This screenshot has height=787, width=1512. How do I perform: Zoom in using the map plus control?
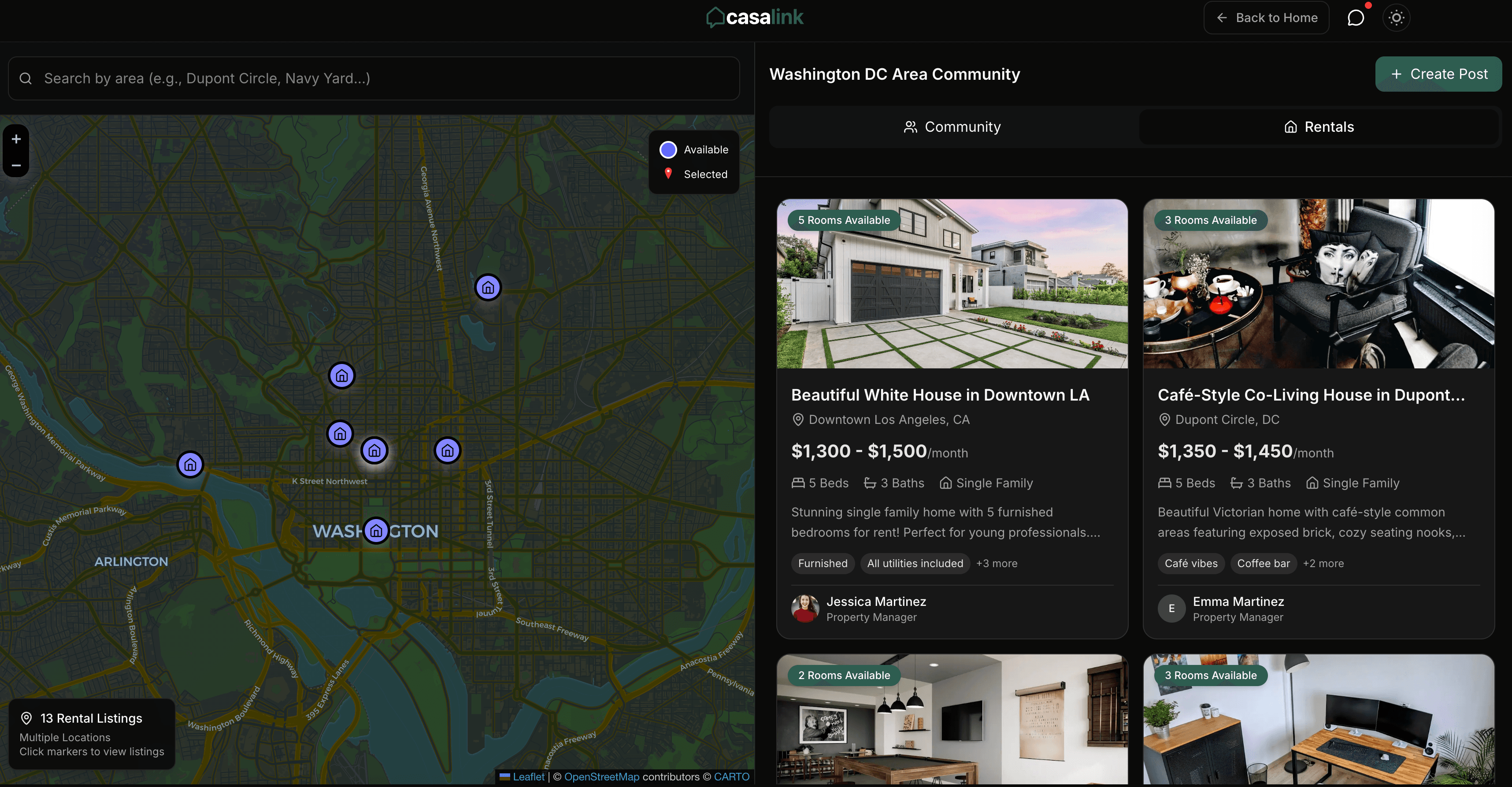(x=15, y=139)
